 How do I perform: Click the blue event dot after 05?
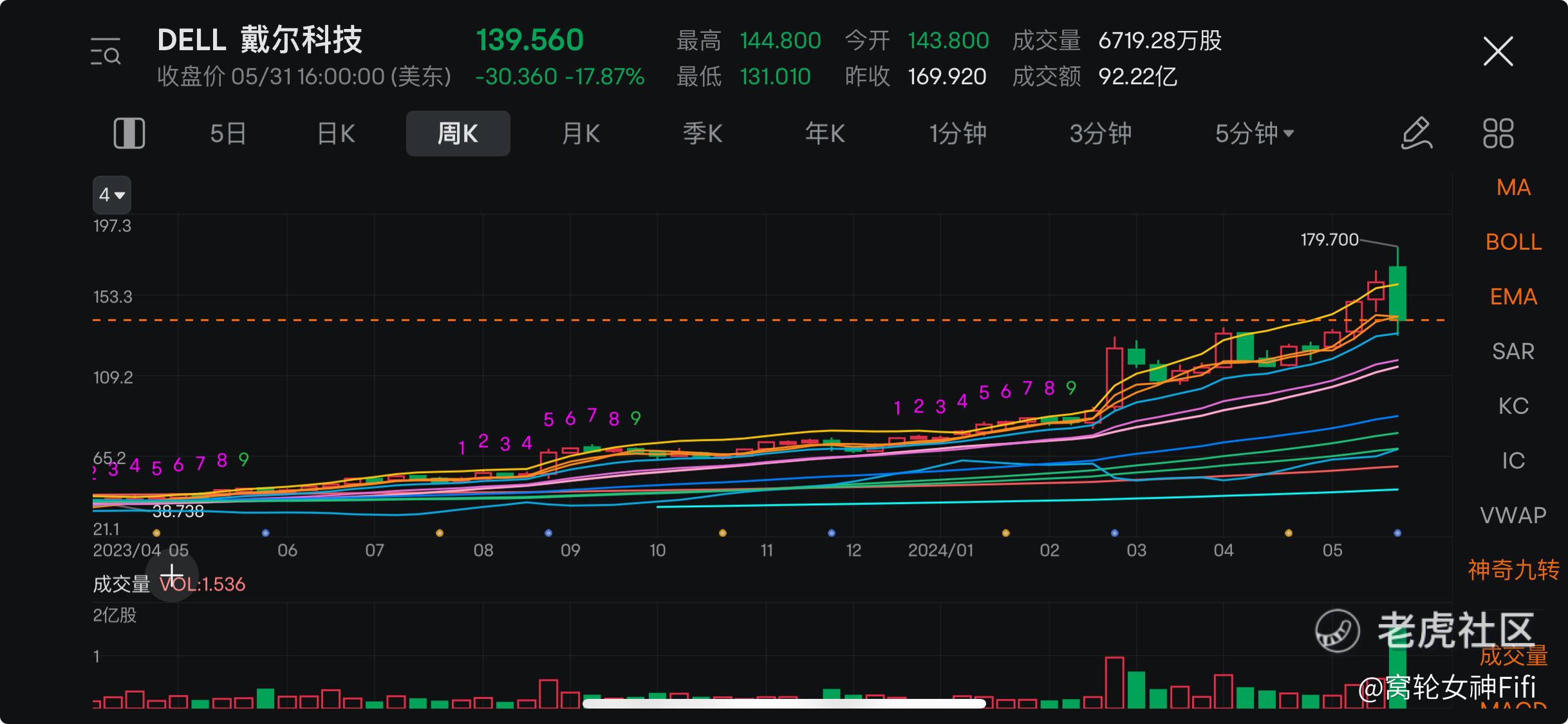(x=1397, y=533)
